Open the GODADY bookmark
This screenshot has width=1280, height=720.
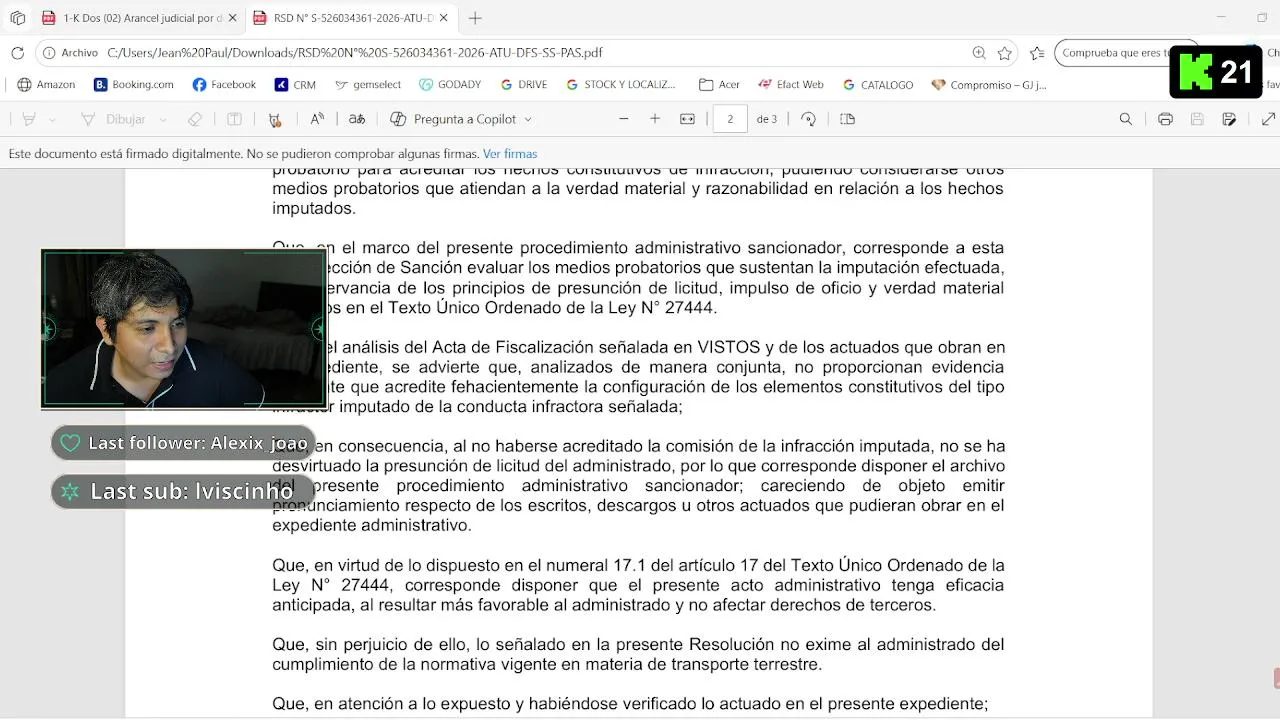[450, 85]
